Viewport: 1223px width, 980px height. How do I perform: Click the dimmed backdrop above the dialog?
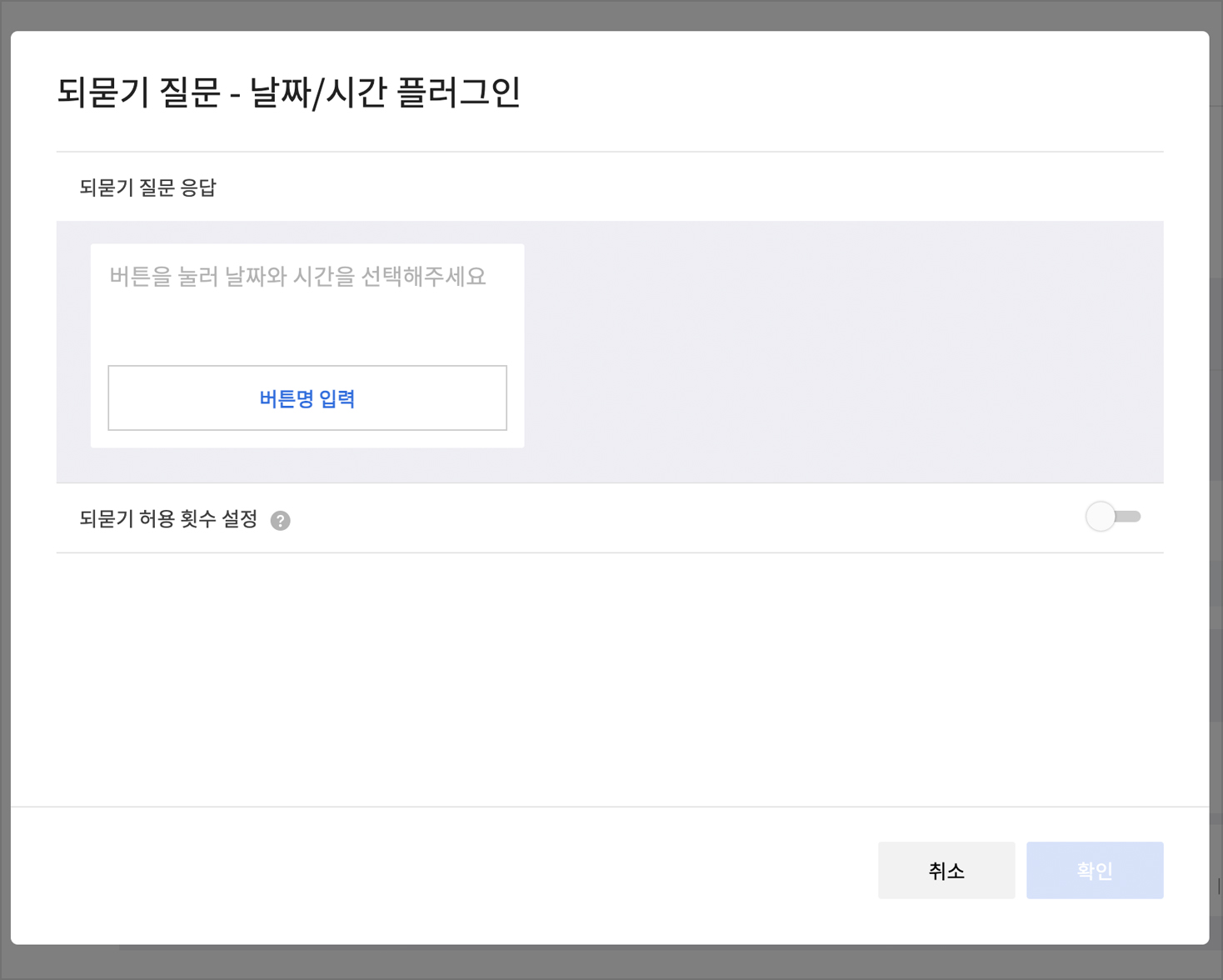[x=611, y=14]
